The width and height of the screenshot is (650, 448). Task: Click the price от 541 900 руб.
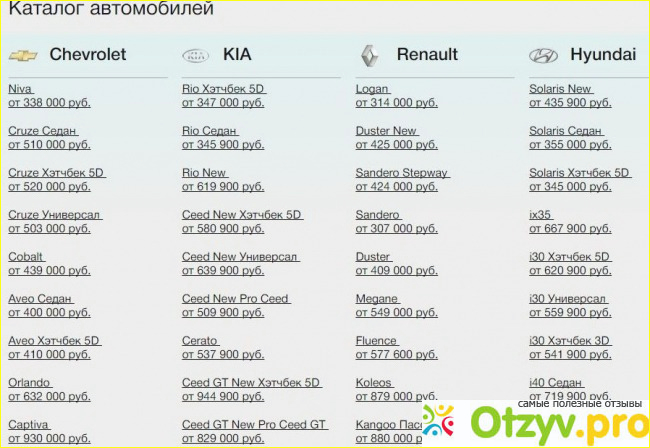570,354
